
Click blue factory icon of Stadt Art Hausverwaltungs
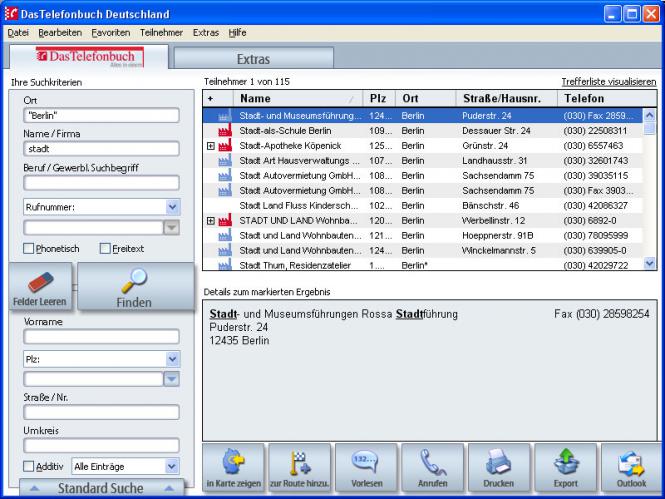(x=225, y=160)
